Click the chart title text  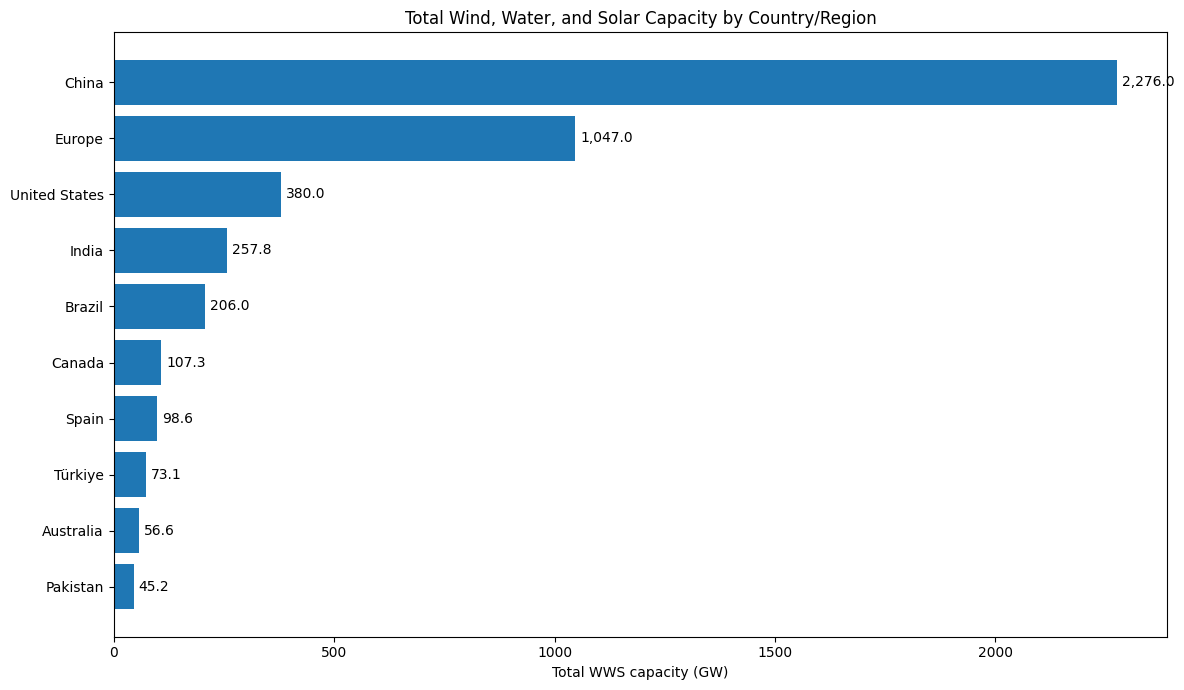(x=640, y=18)
